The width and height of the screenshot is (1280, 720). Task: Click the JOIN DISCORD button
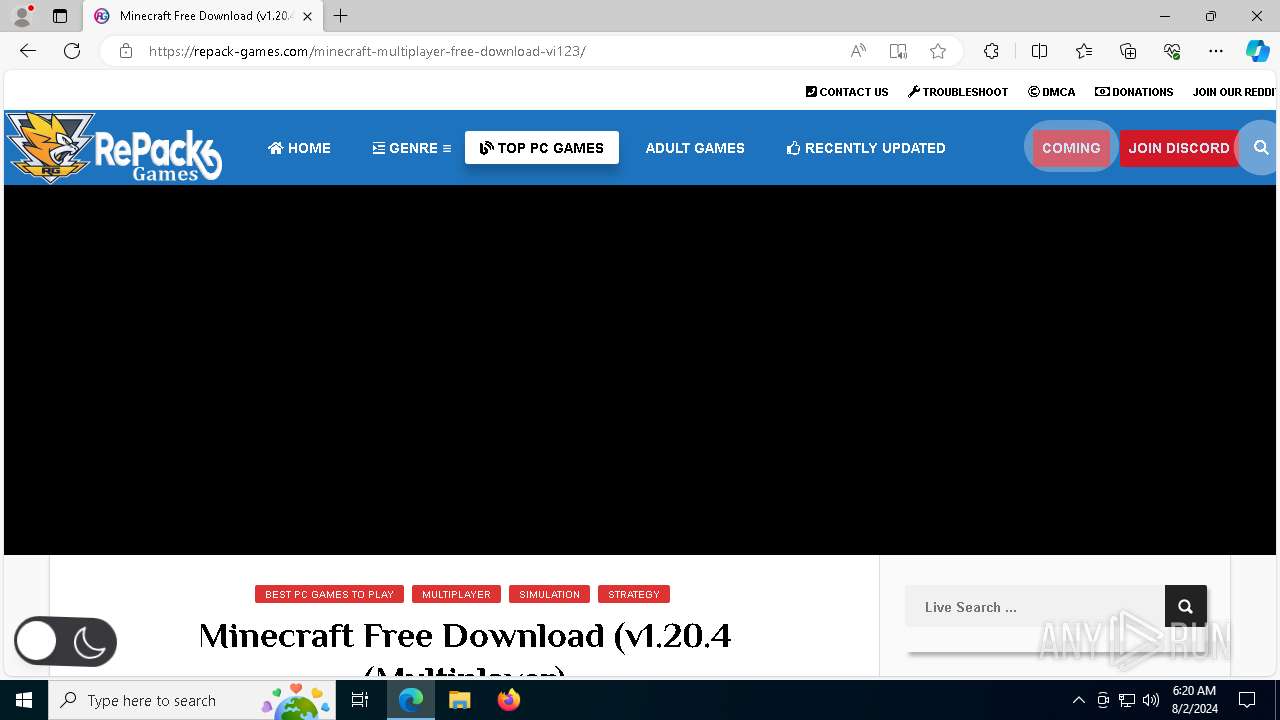[x=1179, y=148]
